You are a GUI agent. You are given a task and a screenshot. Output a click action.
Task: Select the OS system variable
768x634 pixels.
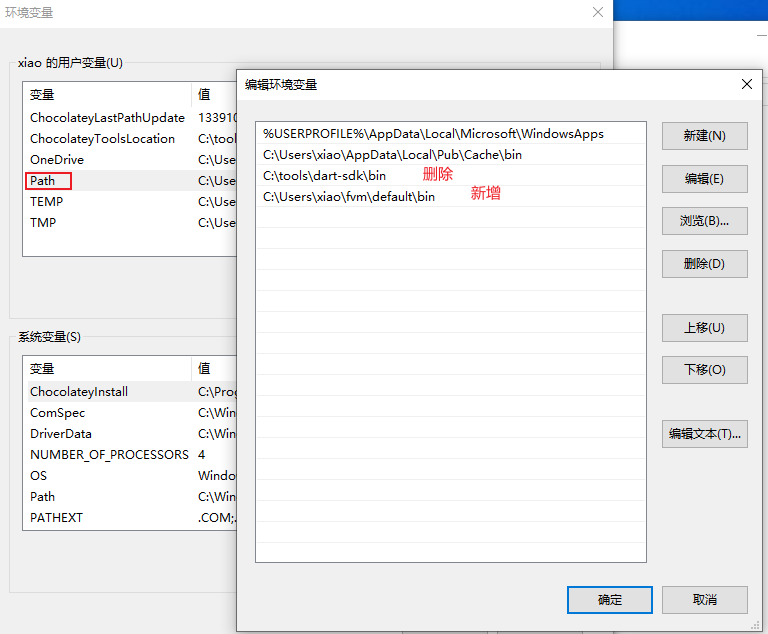click(x=131, y=476)
